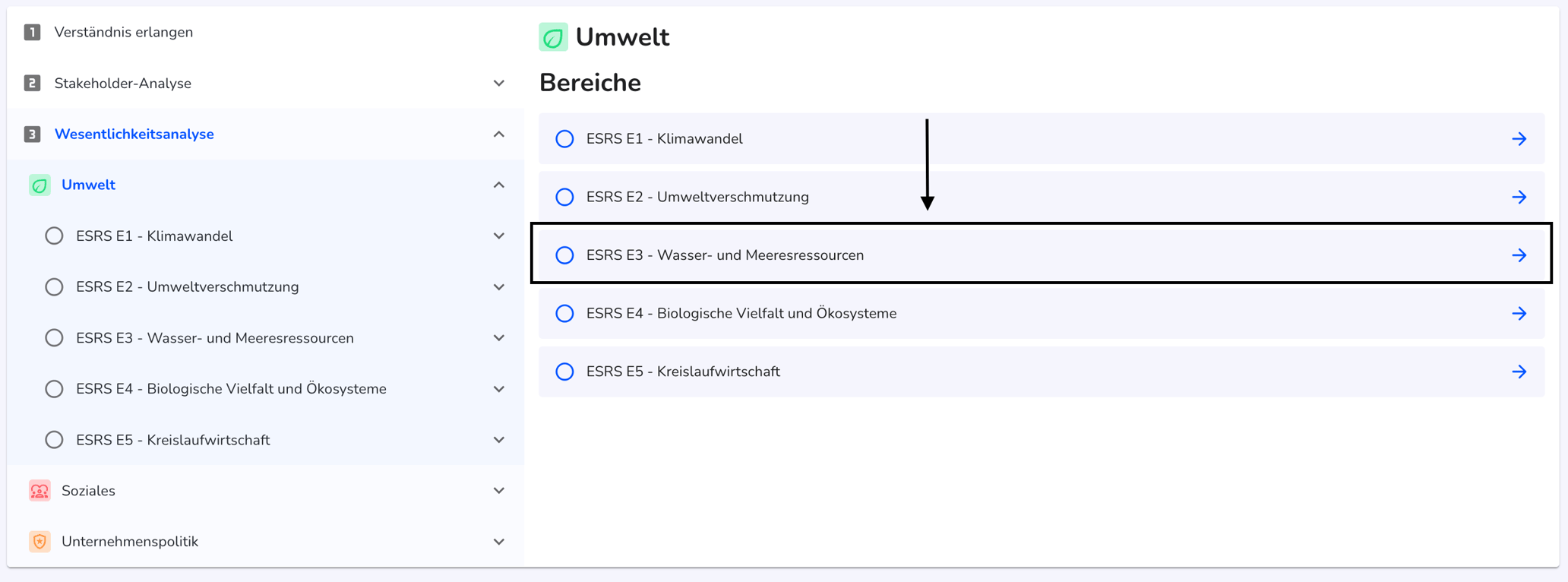Image resolution: width=1568 pixels, height=582 pixels.
Task: Click arrow icon for ESRS E5 Kreislaufwirtschaft
Action: [x=1519, y=372]
